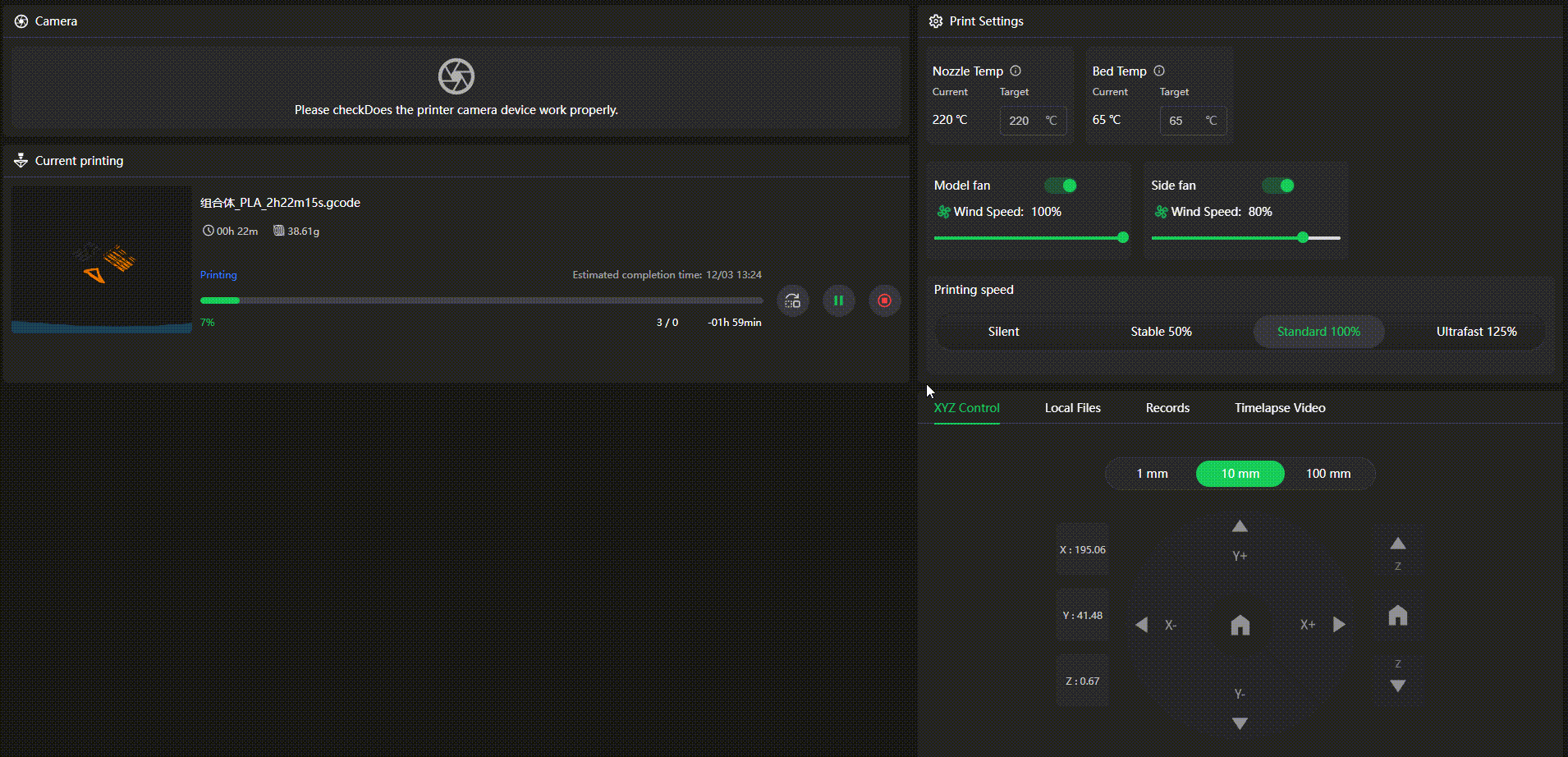Click the nozzle target temperature field
The height and width of the screenshot is (757, 1568).
[x=1024, y=121]
